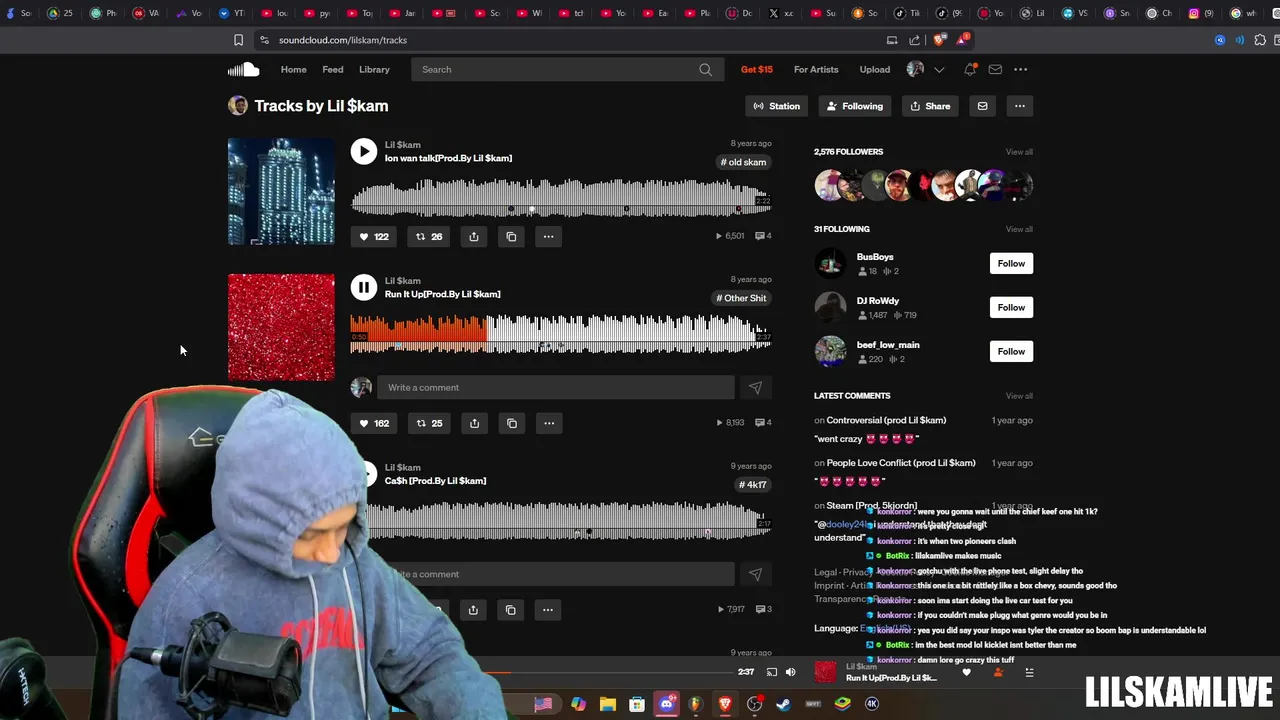Screen dimensions: 1280x720
Task: Click message envelope button beside Share
Action: [x=982, y=106]
